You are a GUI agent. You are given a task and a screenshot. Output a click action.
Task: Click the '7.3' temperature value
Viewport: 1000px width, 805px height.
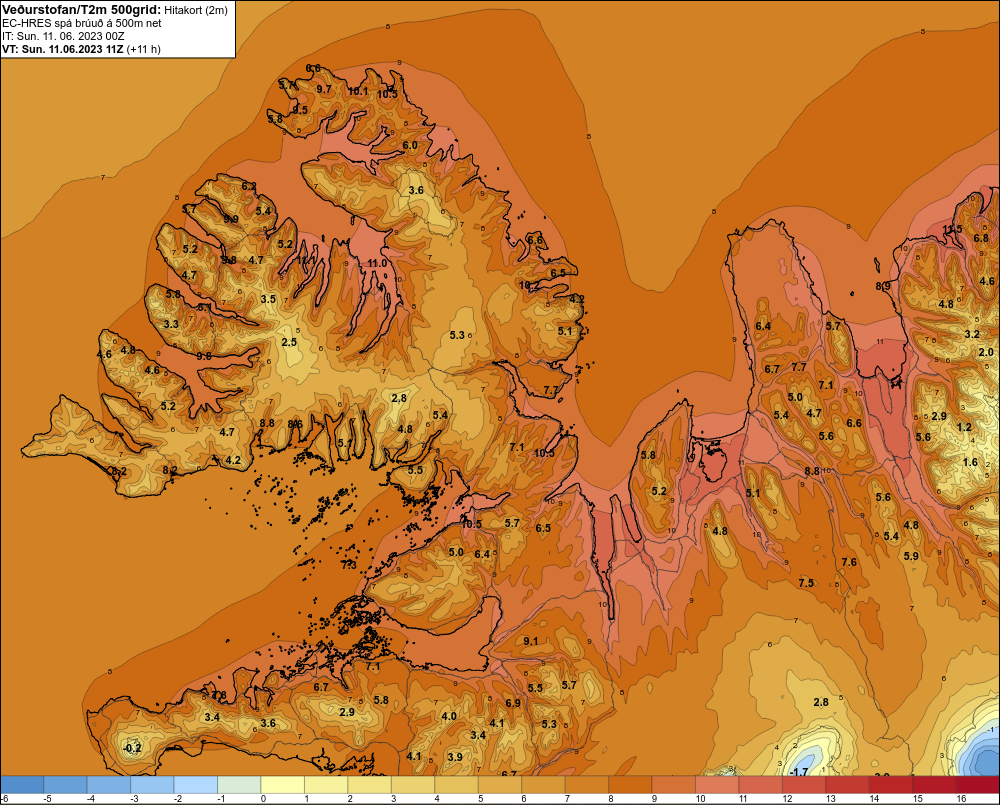(348, 565)
